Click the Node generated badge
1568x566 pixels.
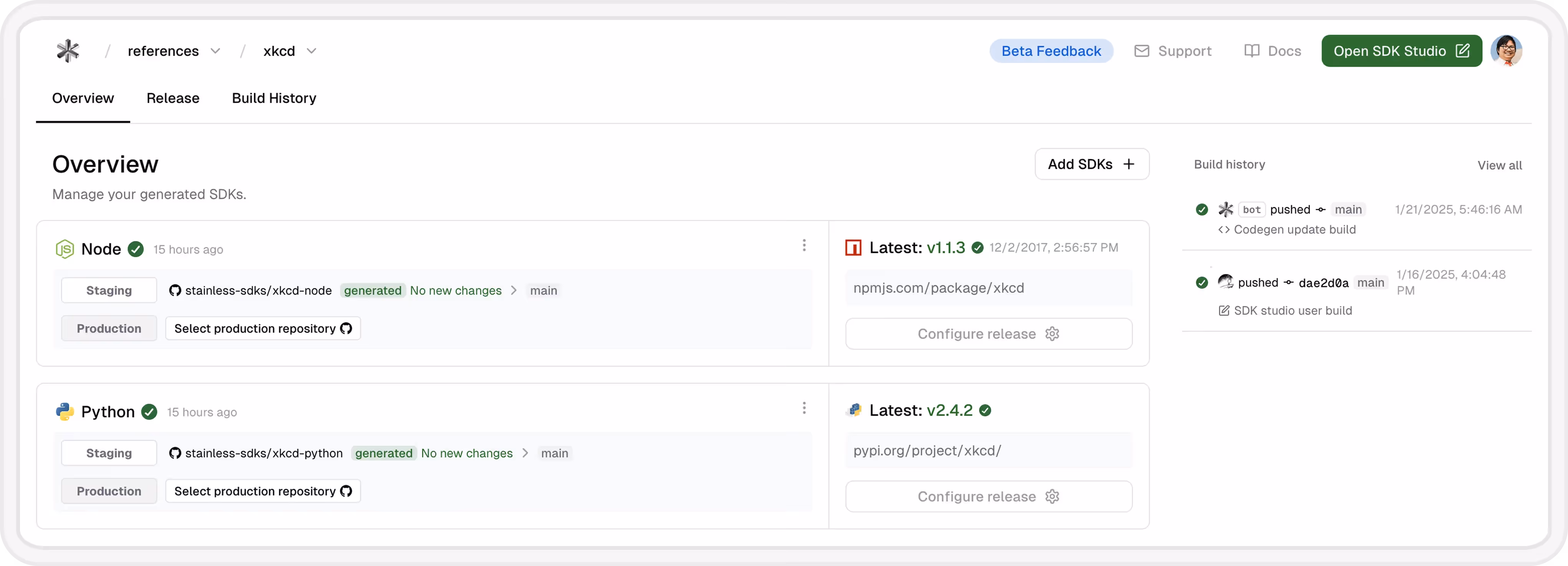(x=372, y=291)
